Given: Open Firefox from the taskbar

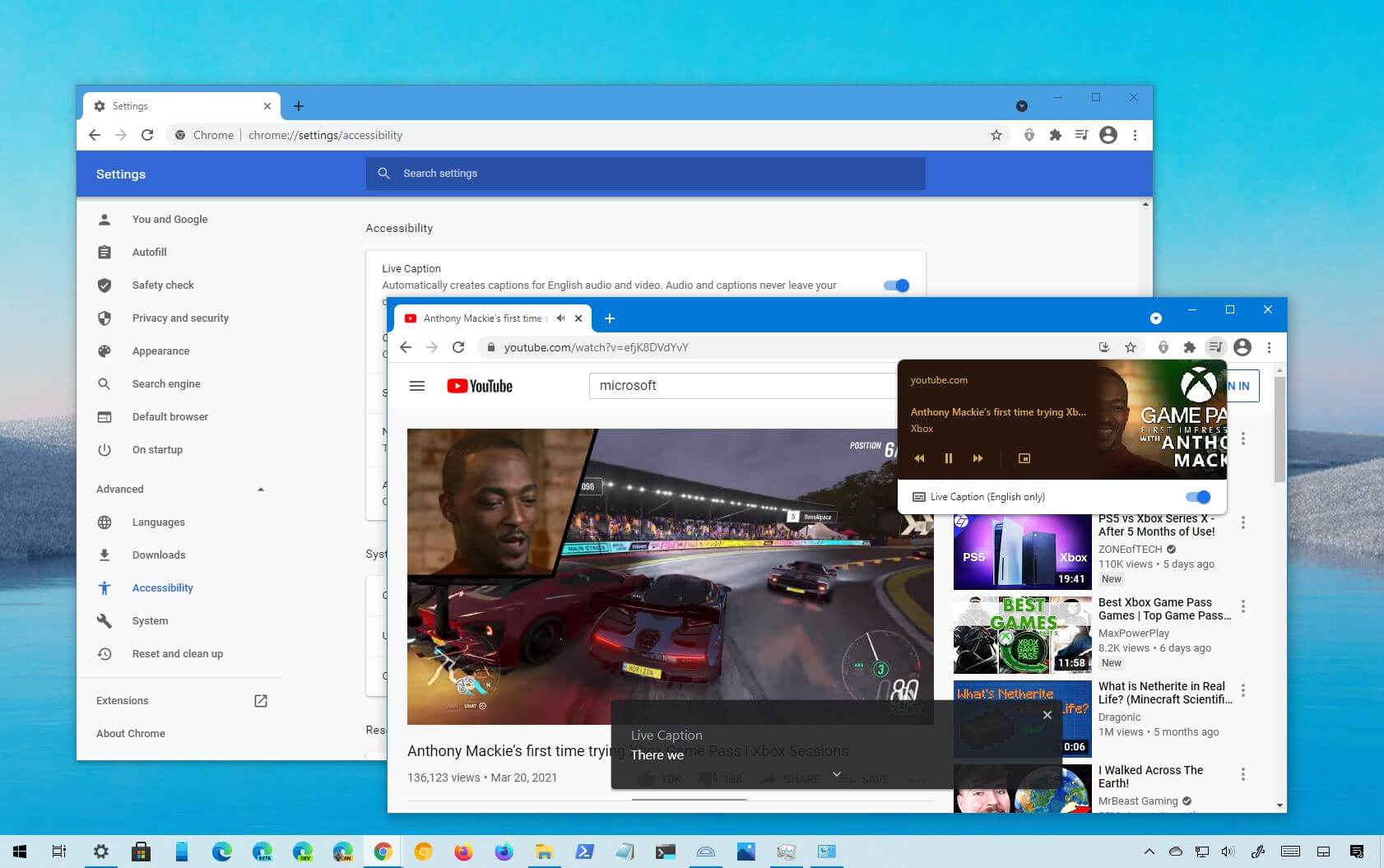Looking at the screenshot, I should coord(463,852).
